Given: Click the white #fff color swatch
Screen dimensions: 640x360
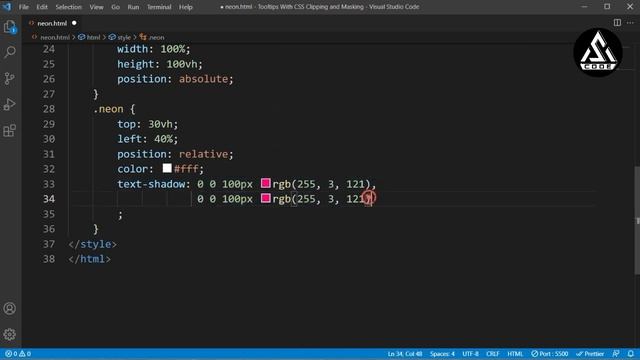Looking at the screenshot, I should click(x=167, y=168).
